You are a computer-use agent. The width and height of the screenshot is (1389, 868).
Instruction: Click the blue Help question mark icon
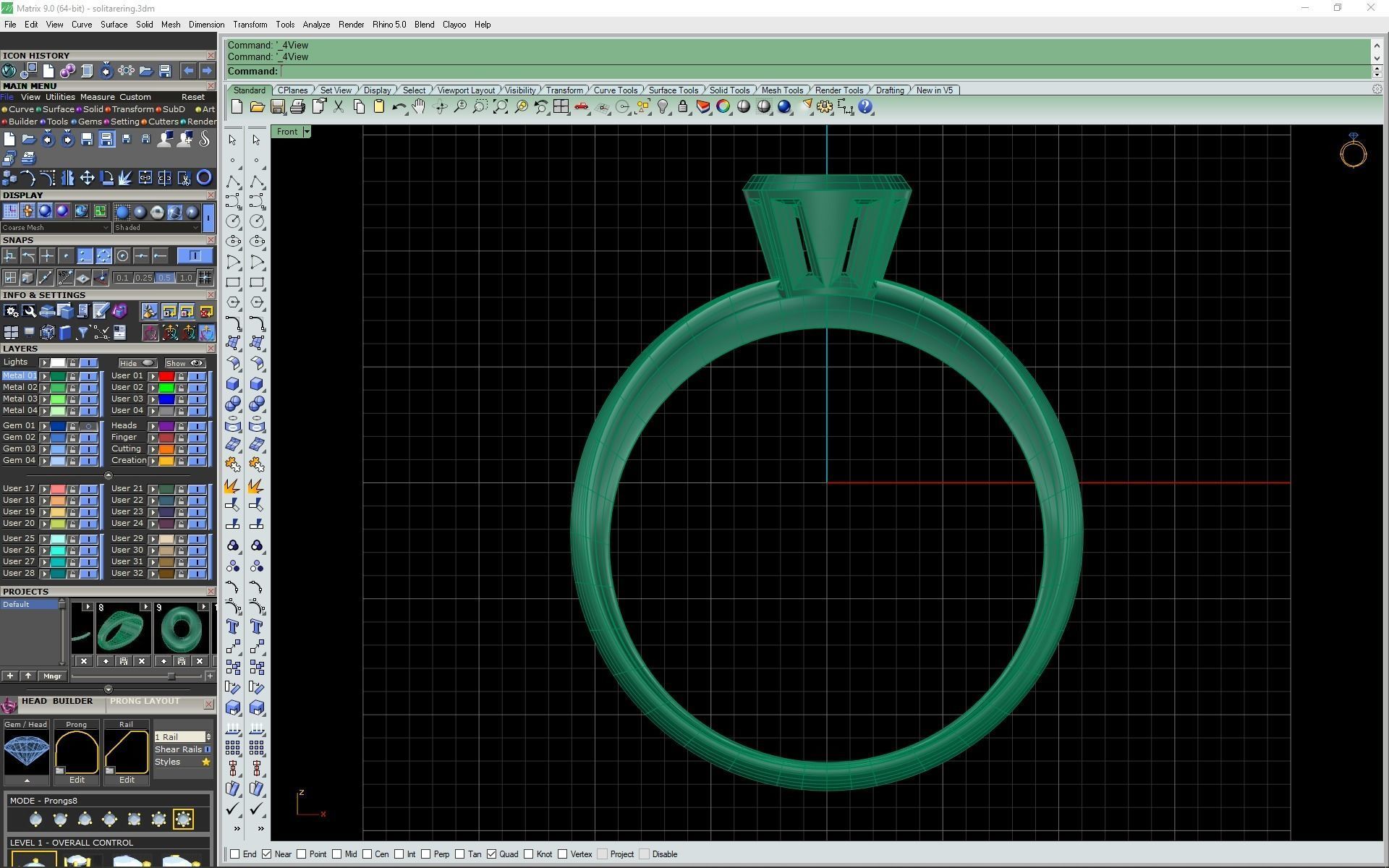click(x=865, y=107)
